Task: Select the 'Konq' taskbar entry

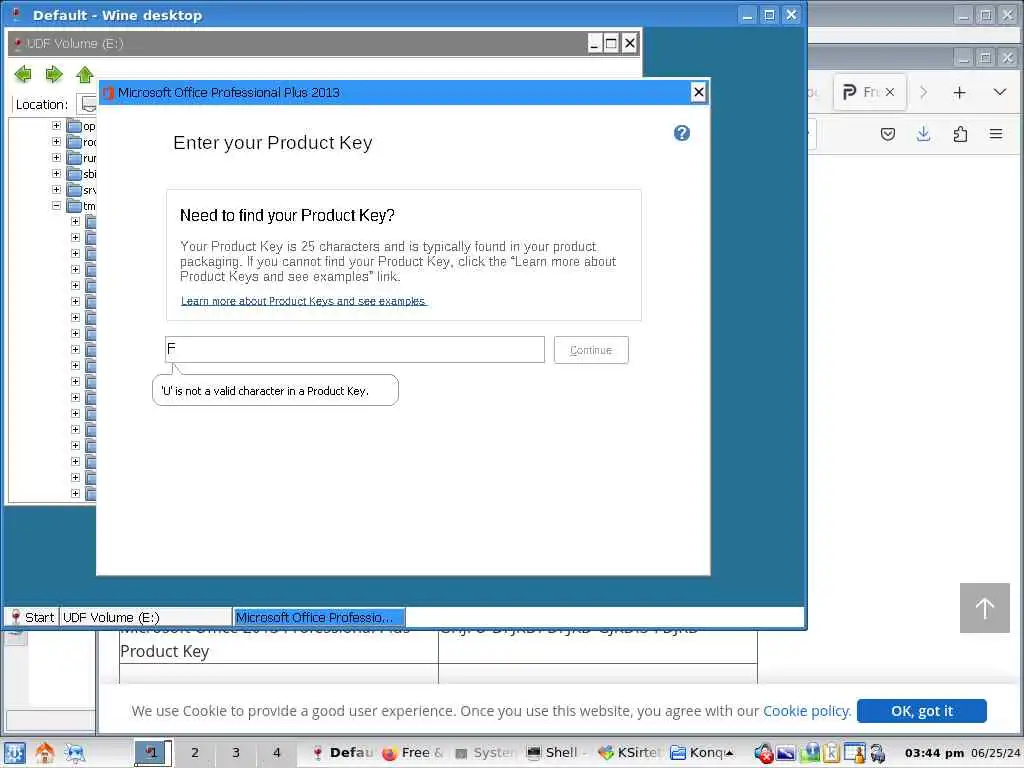Action: 699,753
